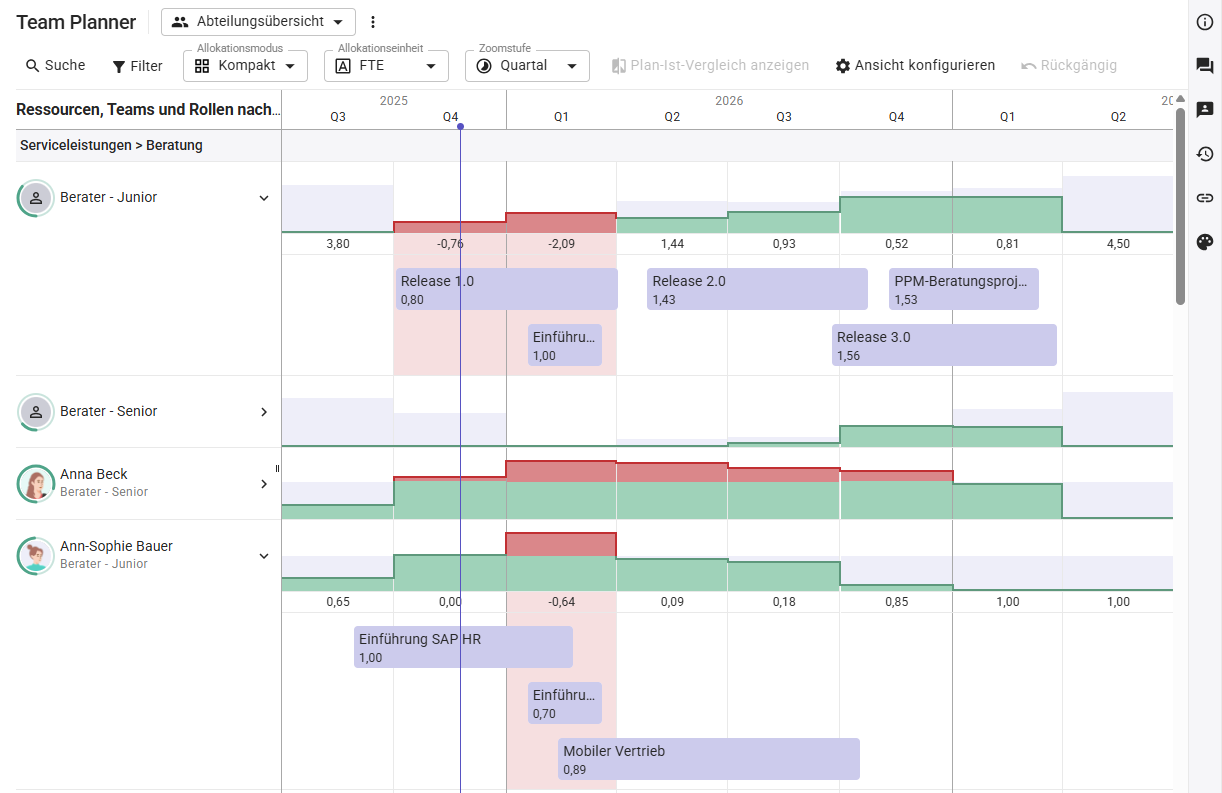Open the Abteilungsübersicht view dropdown

(258, 22)
